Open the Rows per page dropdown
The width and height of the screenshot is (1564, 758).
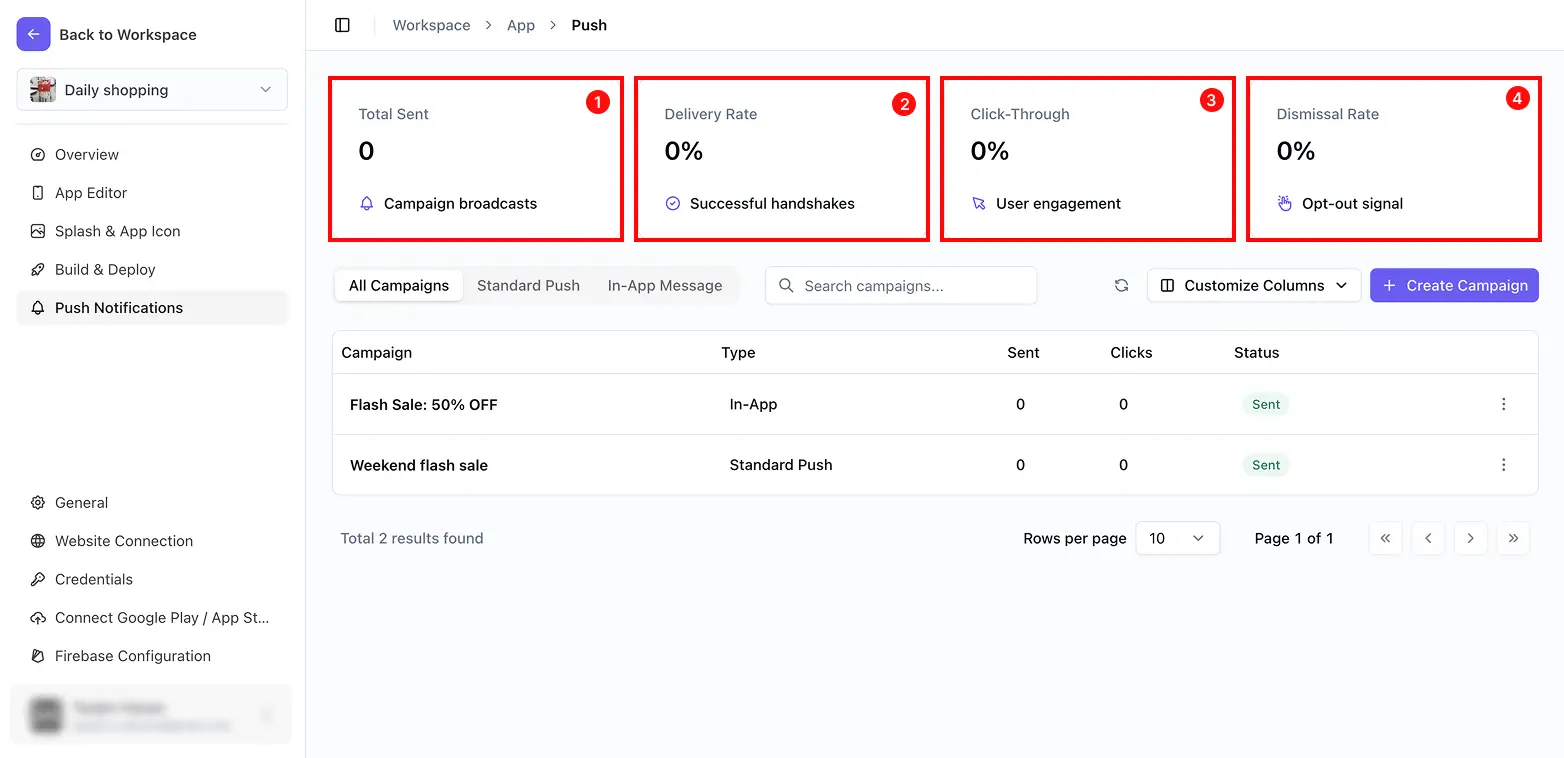[1178, 538]
